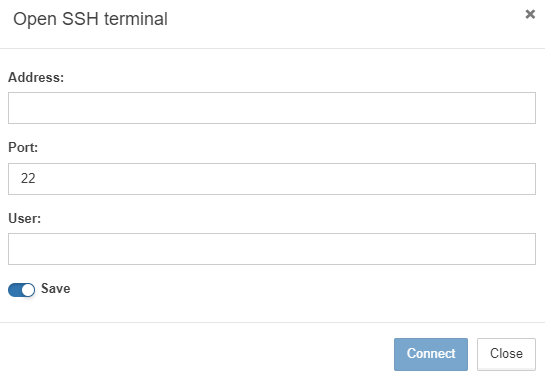Click the Close button in the footer
Viewport: 545px width, 378px height.
[x=506, y=354]
